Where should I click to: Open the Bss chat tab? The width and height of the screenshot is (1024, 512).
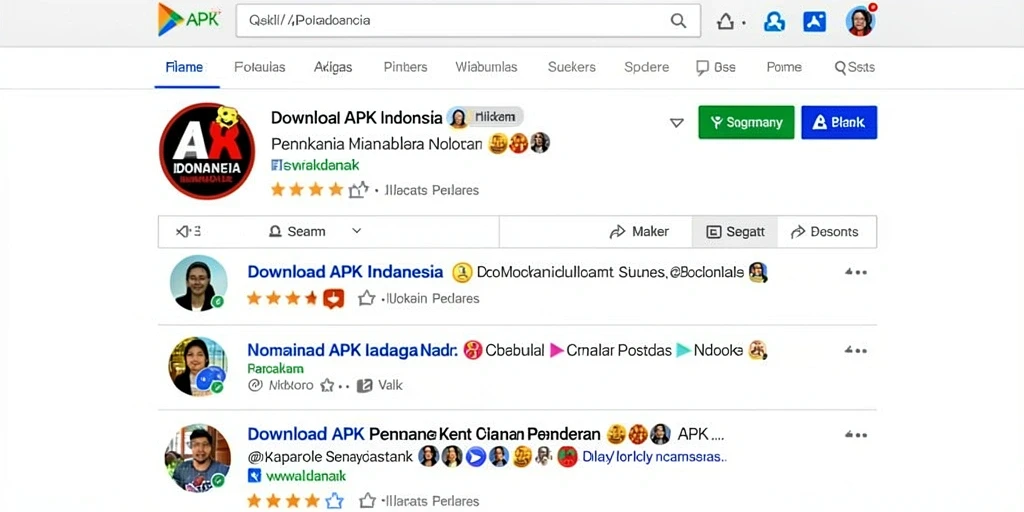(x=716, y=67)
